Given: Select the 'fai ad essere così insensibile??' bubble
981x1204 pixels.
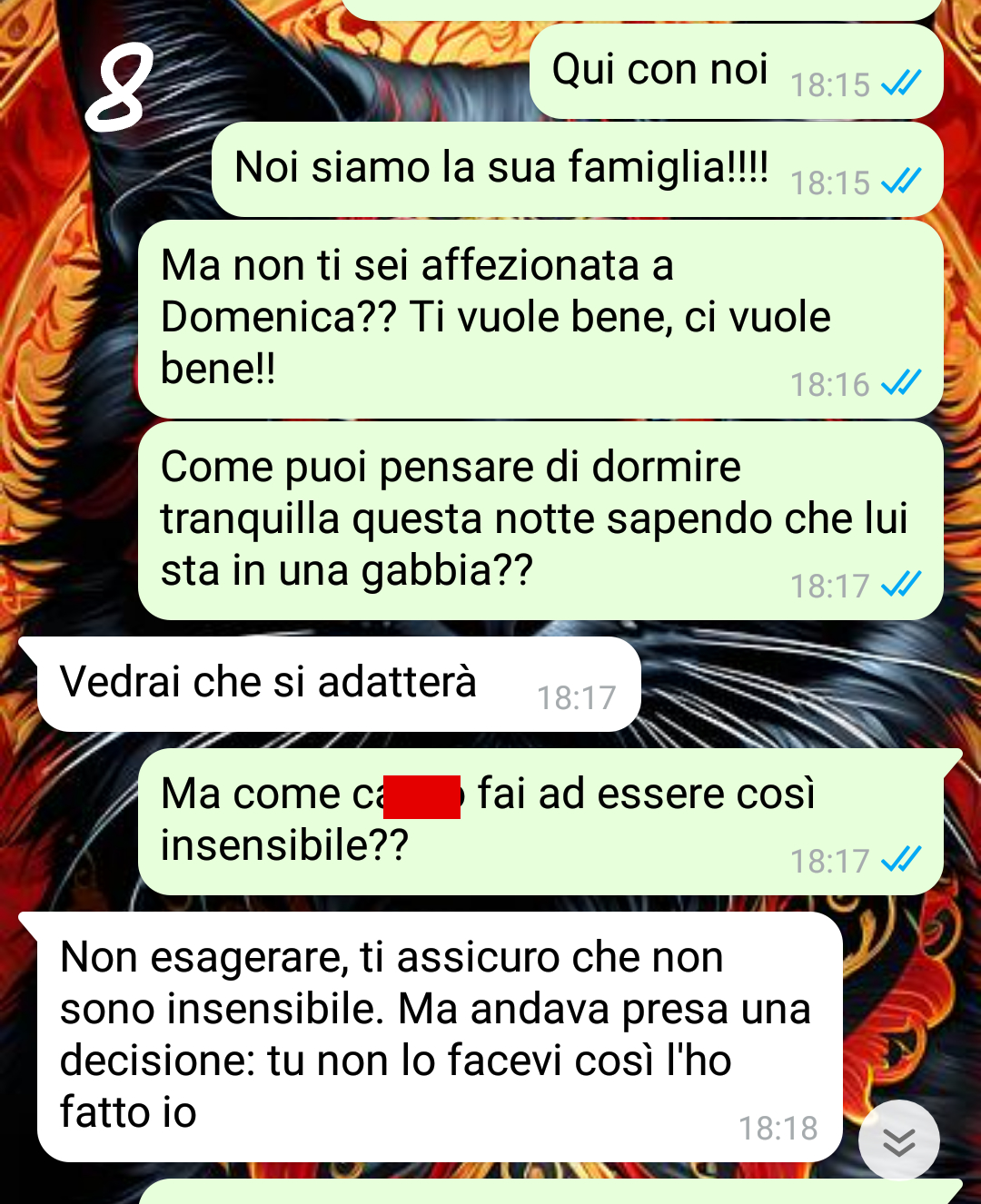Looking at the screenshot, I should (x=540, y=822).
